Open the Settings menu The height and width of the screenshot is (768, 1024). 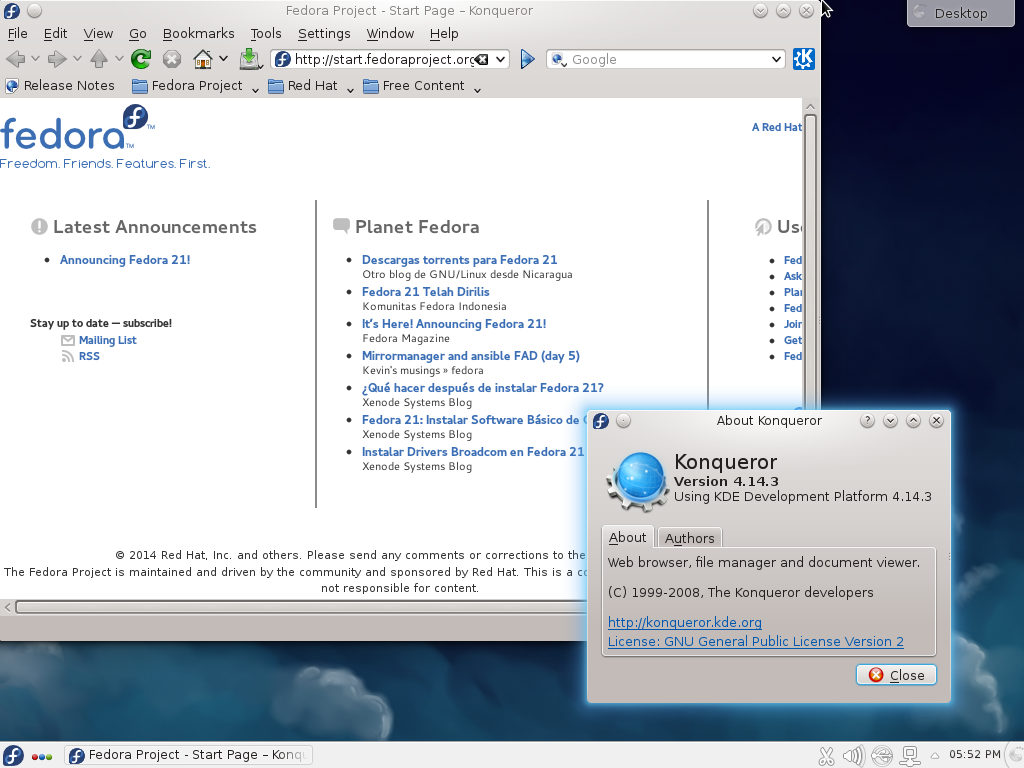324,34
